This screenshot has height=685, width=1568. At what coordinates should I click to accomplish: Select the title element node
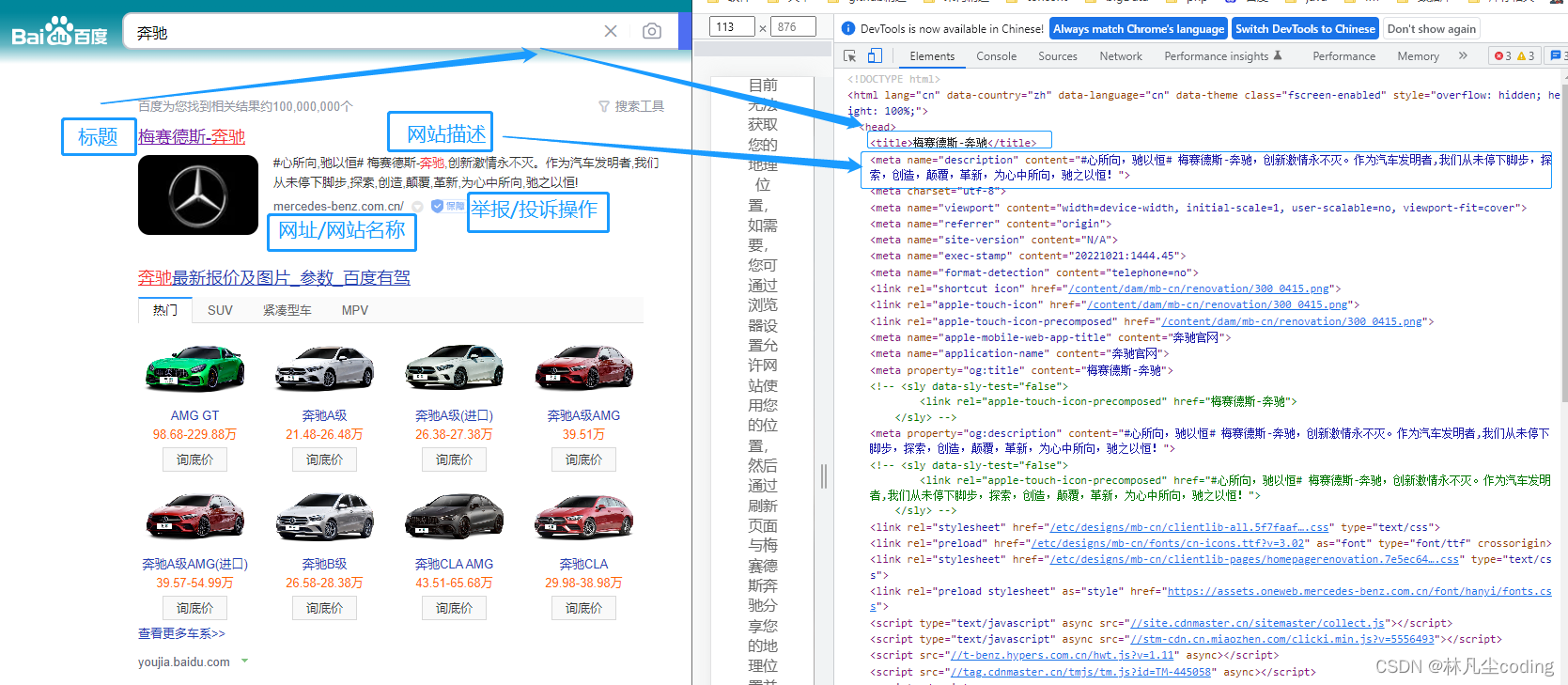[954, 143]
